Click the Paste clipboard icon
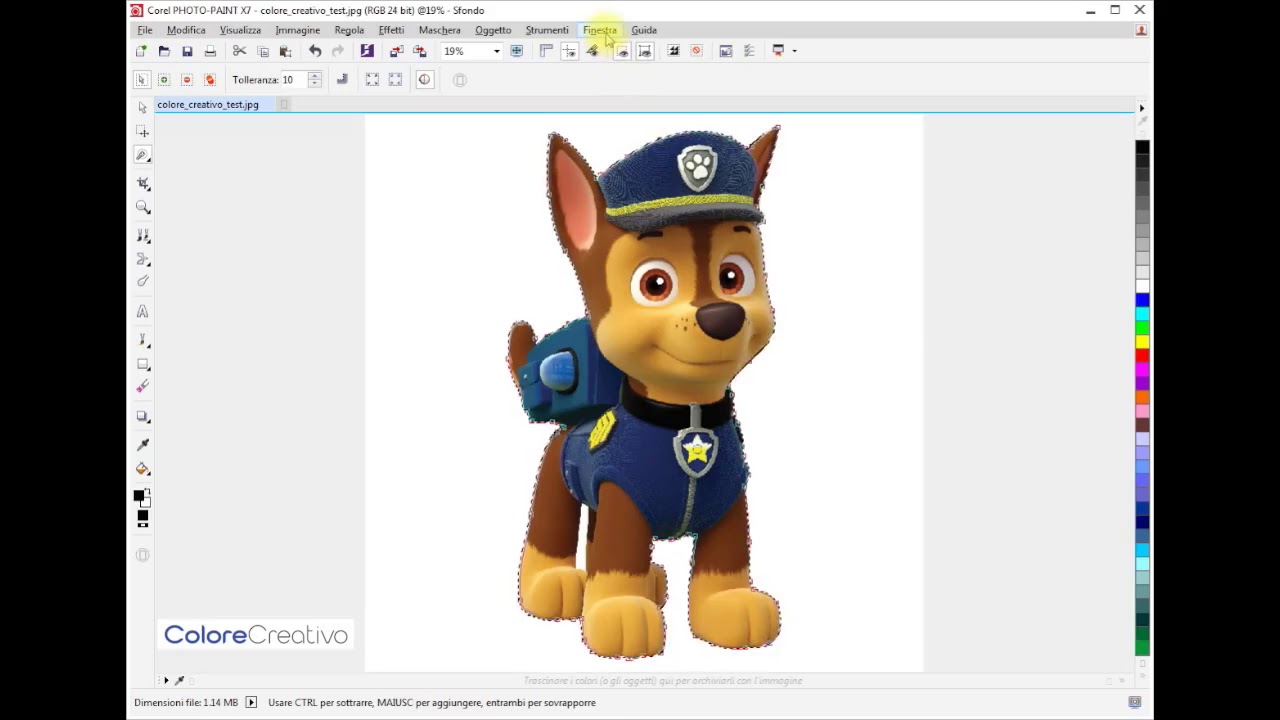Screen dimensions: 1280x720 (285, 51)
